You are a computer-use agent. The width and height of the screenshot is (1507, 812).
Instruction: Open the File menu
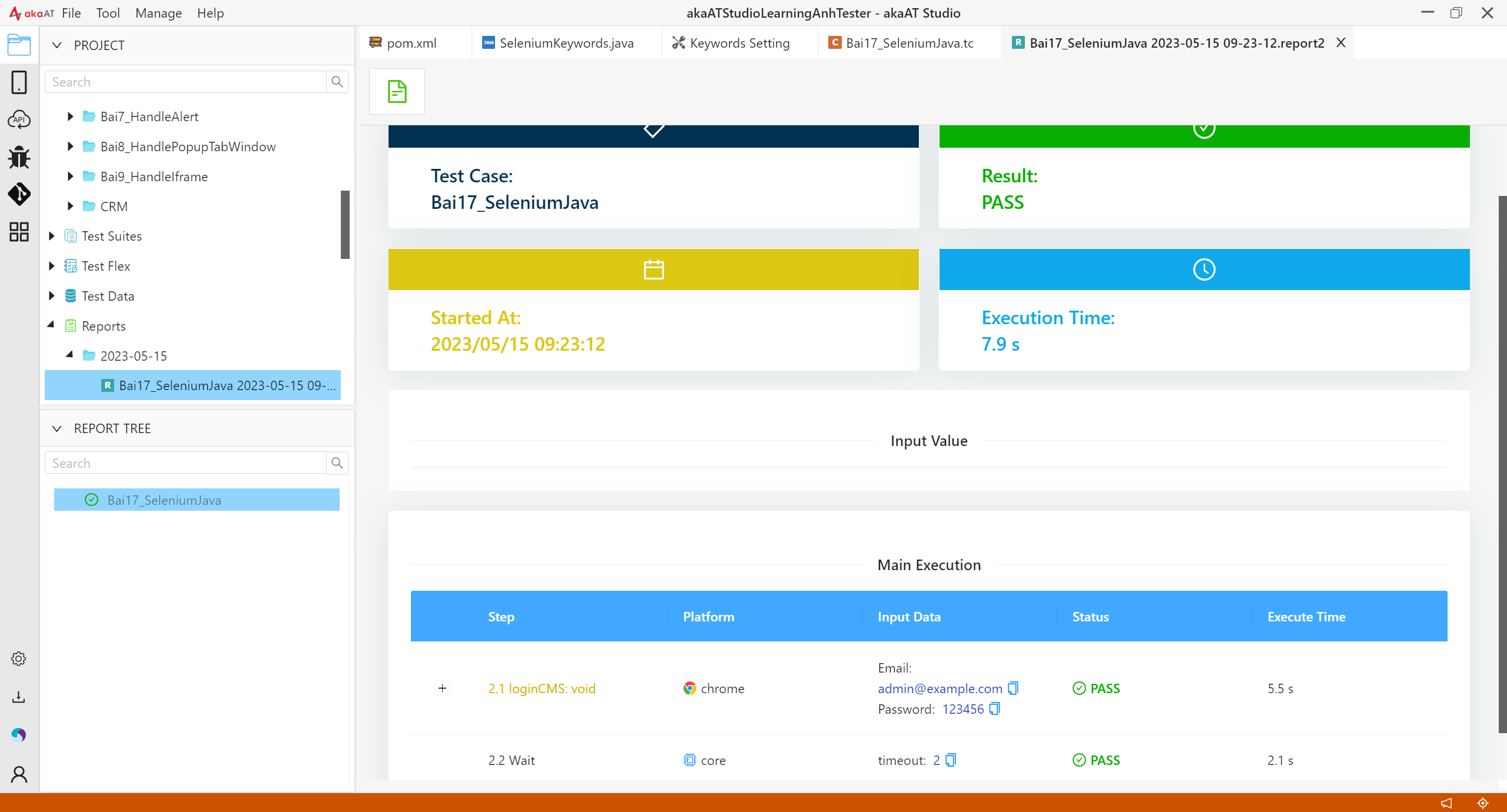(x=71, y=13)
